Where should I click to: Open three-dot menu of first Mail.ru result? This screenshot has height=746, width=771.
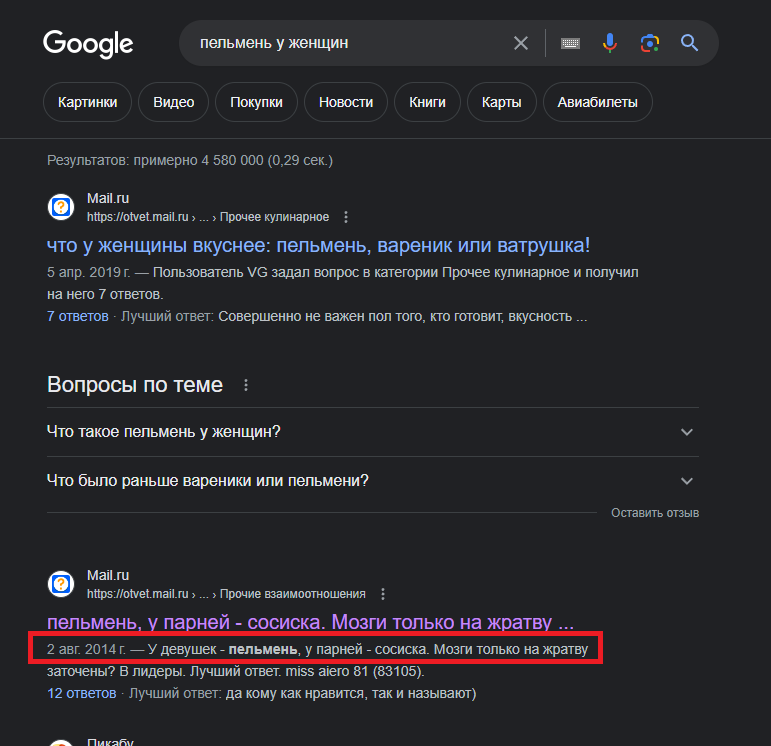346,217
